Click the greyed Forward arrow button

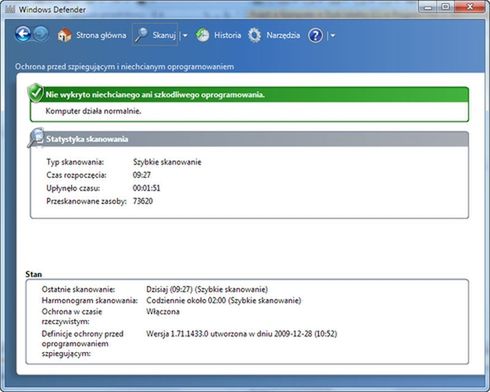pos(41,34)
